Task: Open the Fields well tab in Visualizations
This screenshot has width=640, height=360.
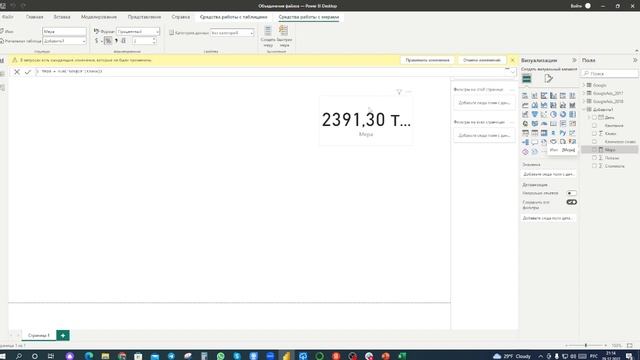Action: point(527,79)
